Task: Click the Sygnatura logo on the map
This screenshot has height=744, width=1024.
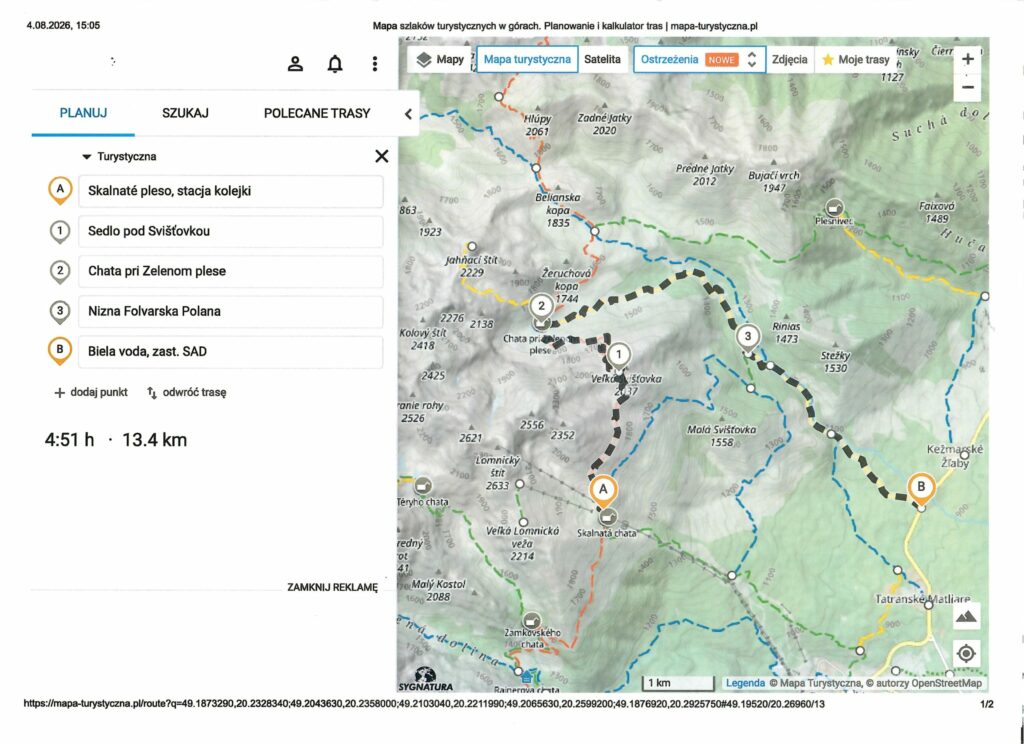Action: tap(425, 679)
